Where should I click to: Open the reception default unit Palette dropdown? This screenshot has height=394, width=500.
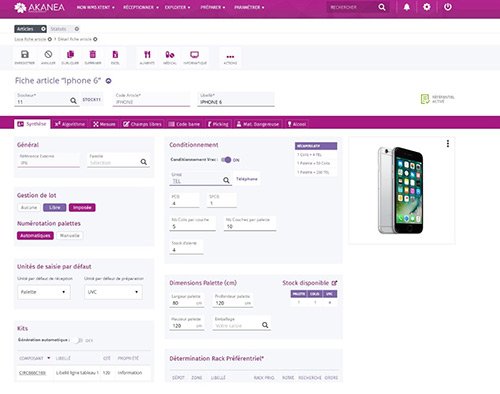44,292
